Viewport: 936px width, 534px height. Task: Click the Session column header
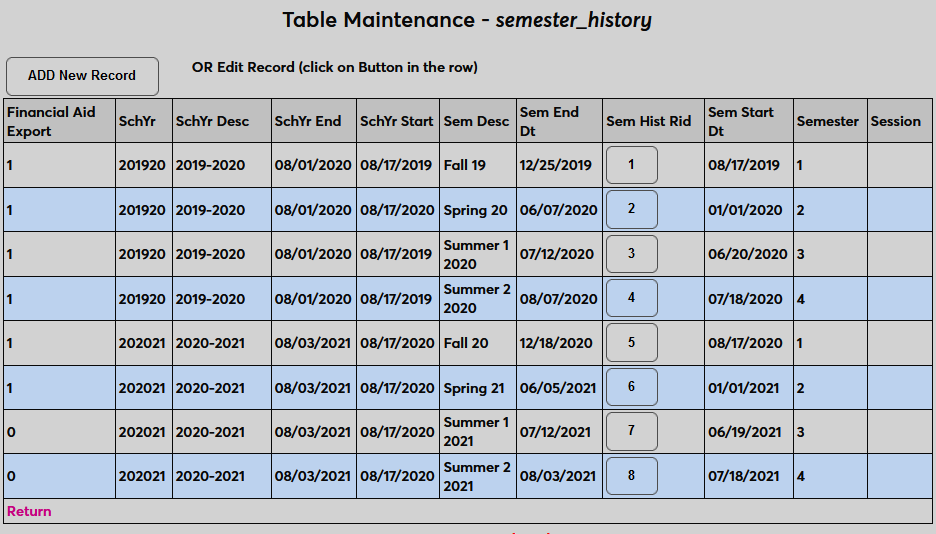click(895, 121)
